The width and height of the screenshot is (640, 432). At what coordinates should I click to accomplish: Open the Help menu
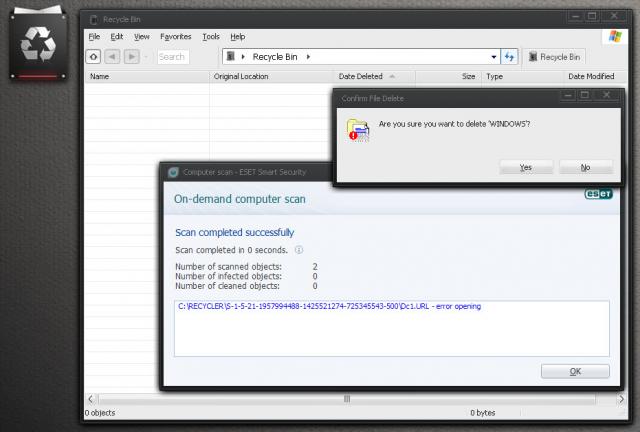tap(238, 37)
